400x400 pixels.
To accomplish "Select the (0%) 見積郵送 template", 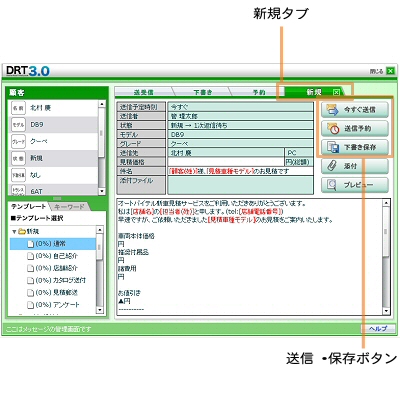I will pyautogui.click(x=53, y=293).
